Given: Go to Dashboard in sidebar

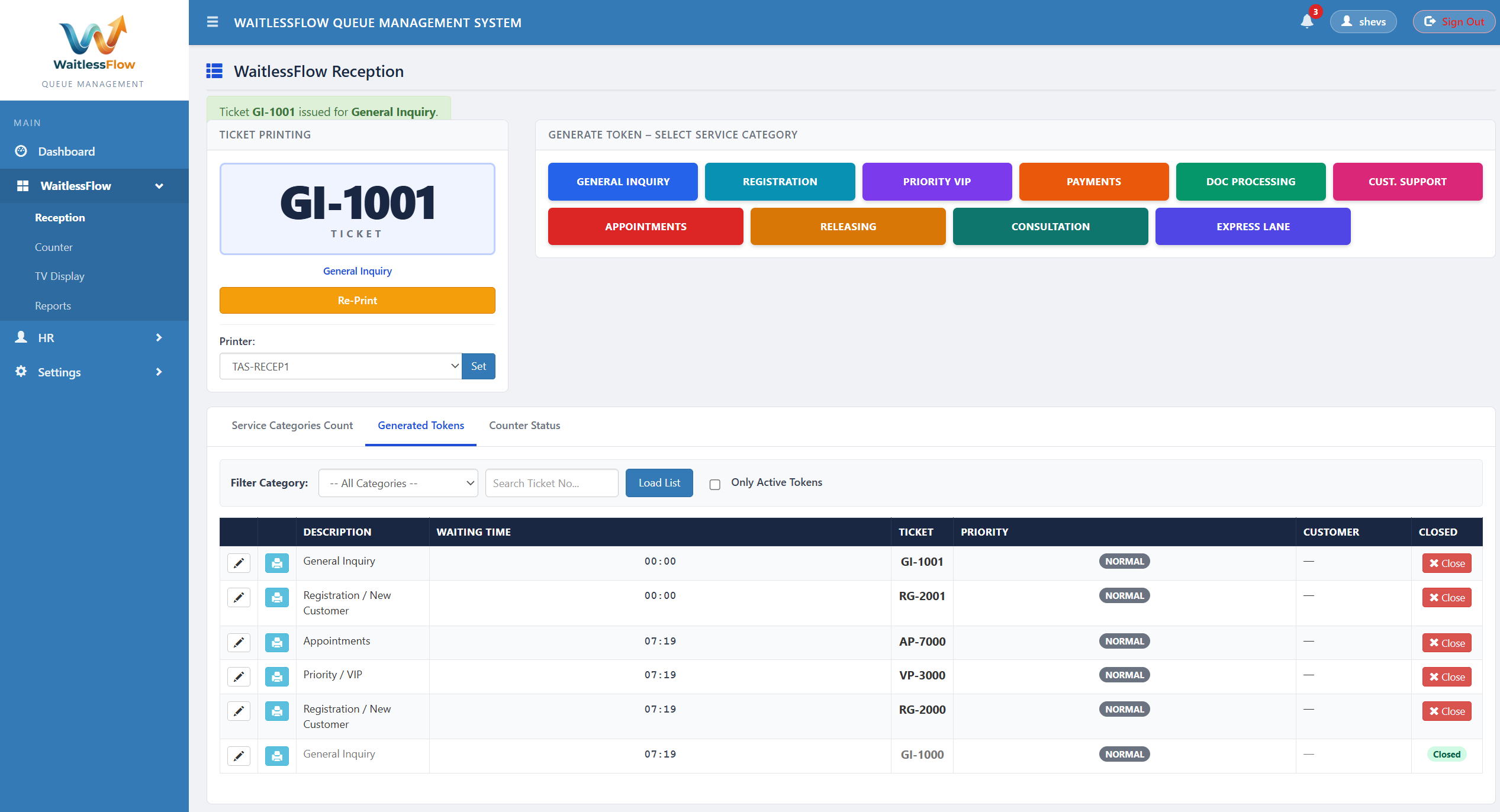Looking at the screenshot, I should pos(94,152).
